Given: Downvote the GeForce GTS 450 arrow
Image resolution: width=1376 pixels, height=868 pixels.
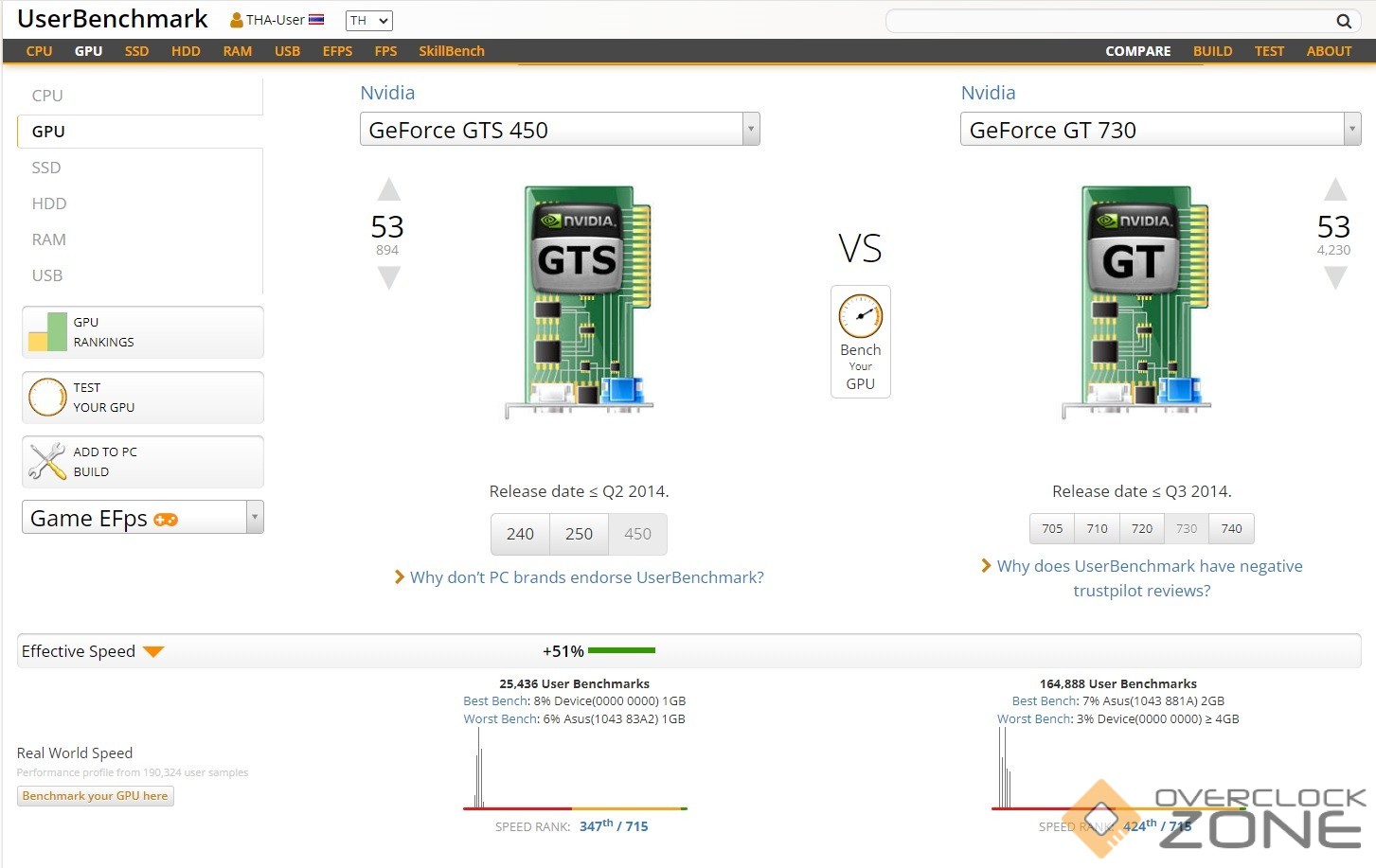Looking at the screenshot, I should point(388,277).
